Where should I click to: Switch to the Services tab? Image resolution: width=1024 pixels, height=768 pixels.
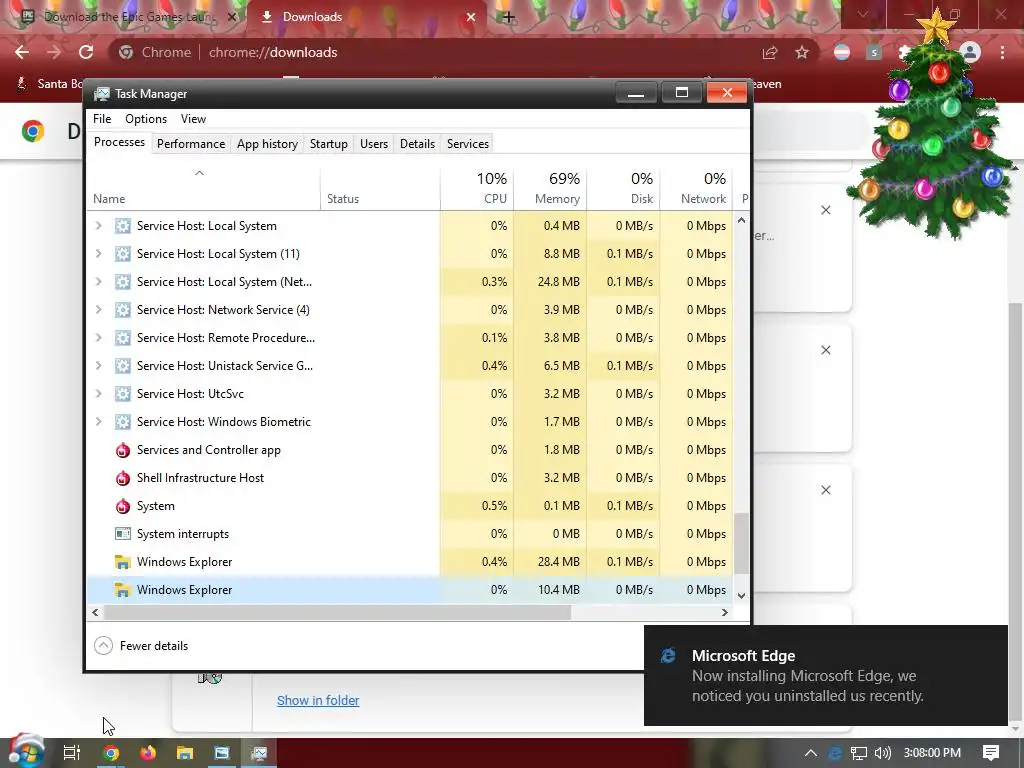pos(468,144)
